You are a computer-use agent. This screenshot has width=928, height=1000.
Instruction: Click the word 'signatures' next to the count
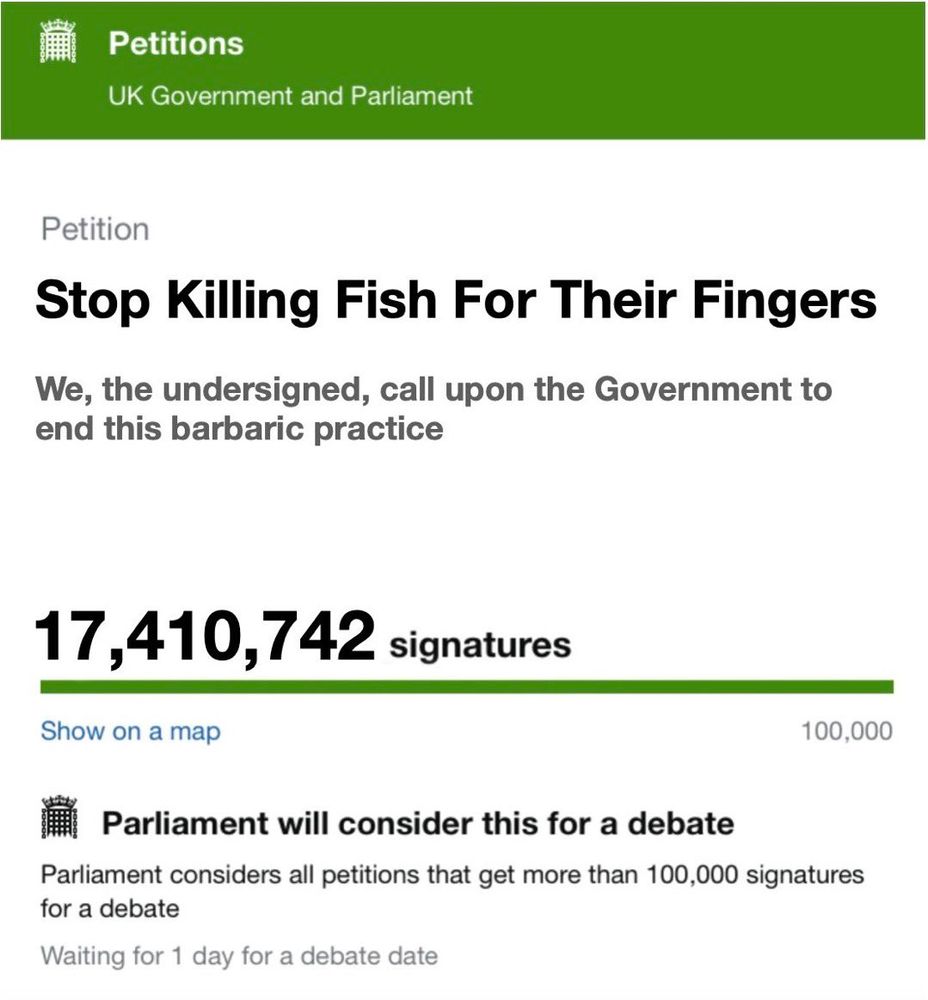(480, 644)
